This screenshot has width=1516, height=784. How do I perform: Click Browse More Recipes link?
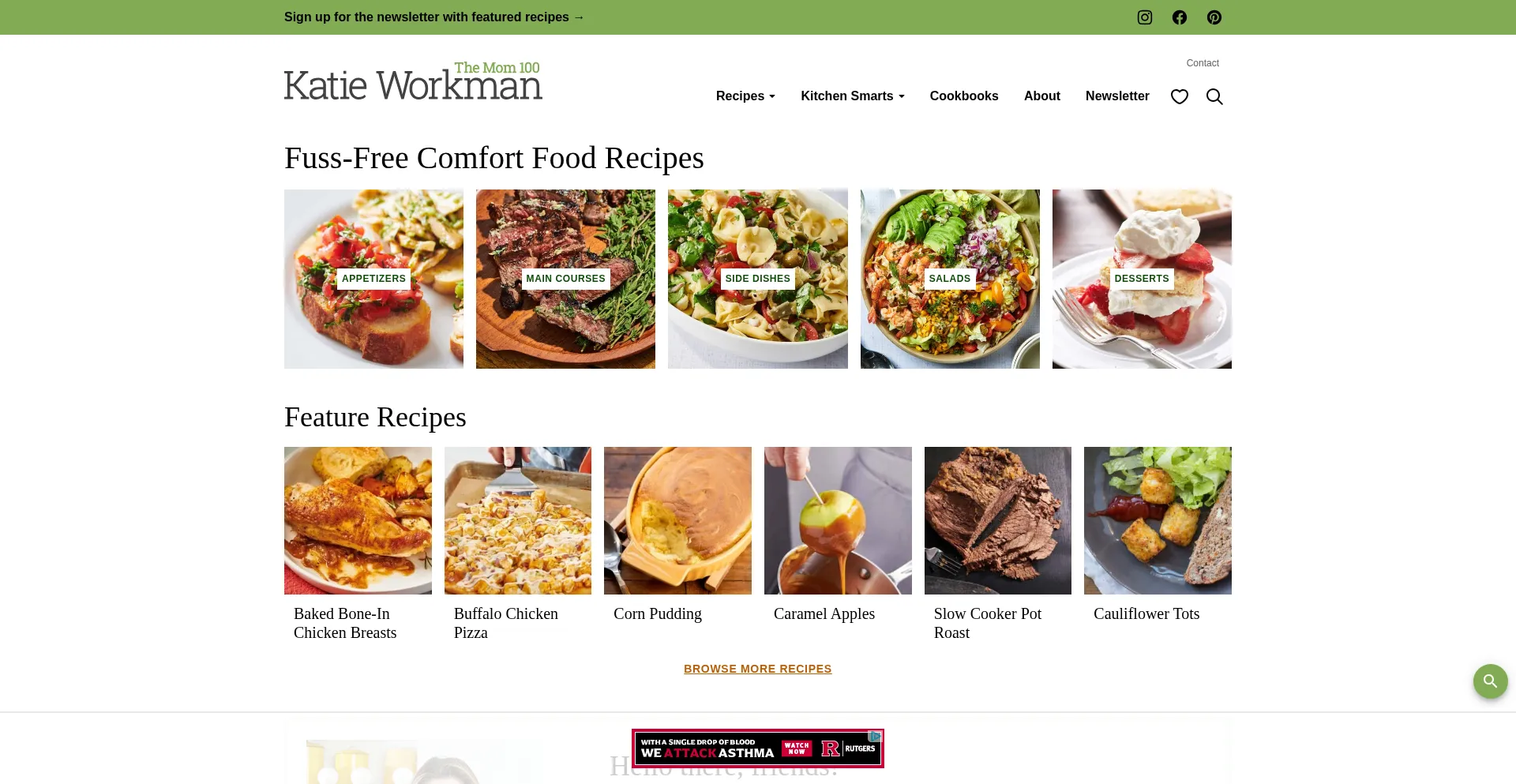click(x=758, y=669)
